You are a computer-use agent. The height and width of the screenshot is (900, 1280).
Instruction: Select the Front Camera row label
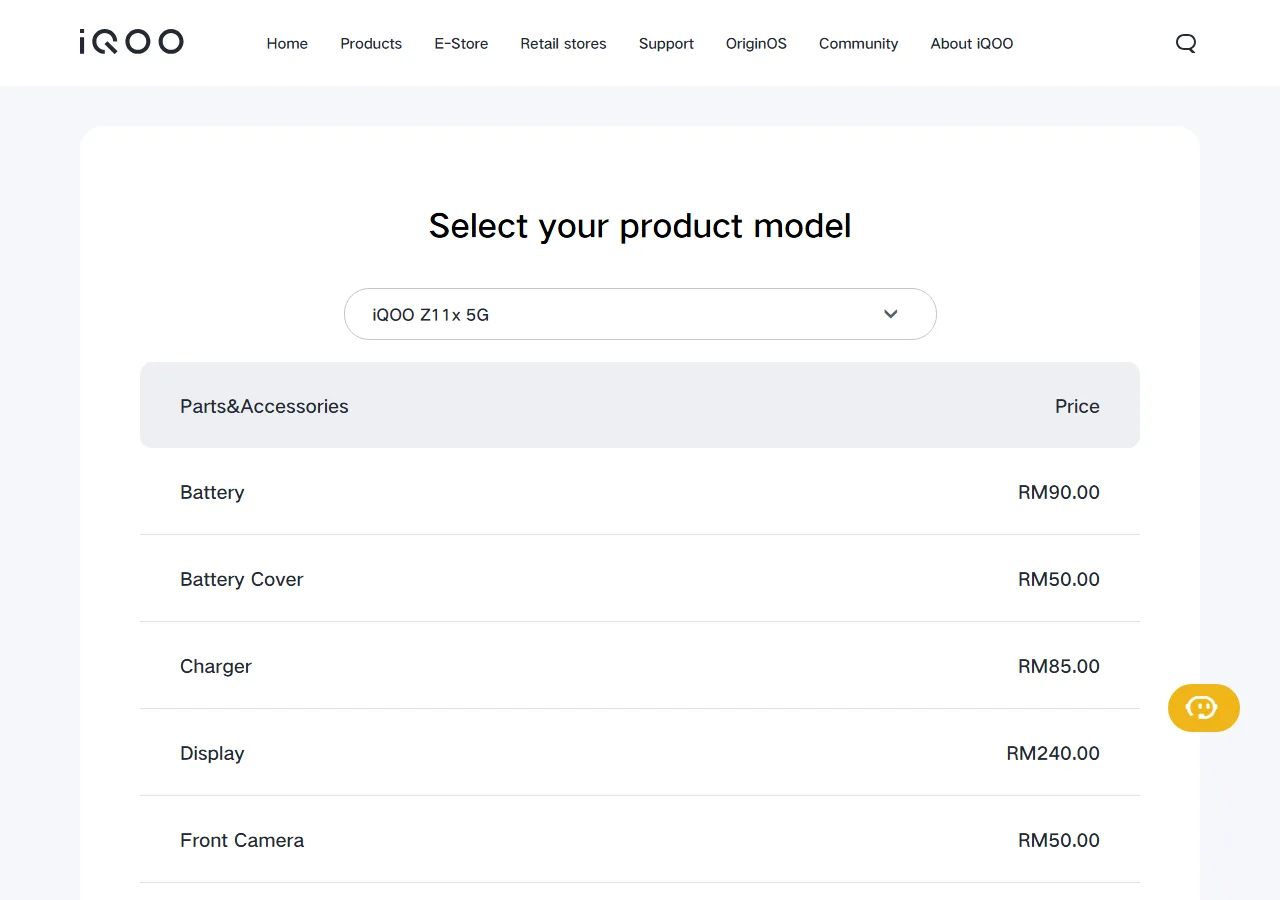coord(242,840)
